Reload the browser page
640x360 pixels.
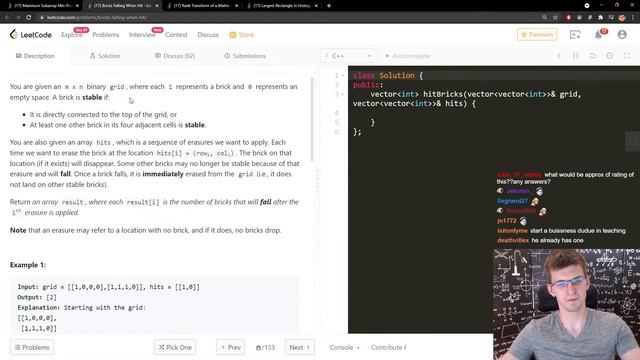tap(29, 17)
